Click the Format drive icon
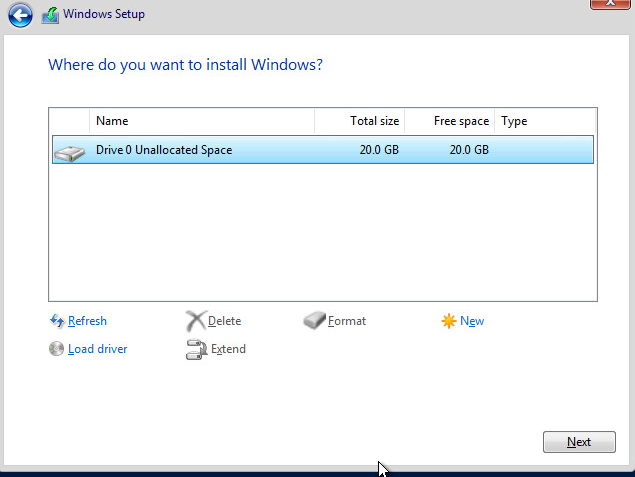 pos(314,321)
